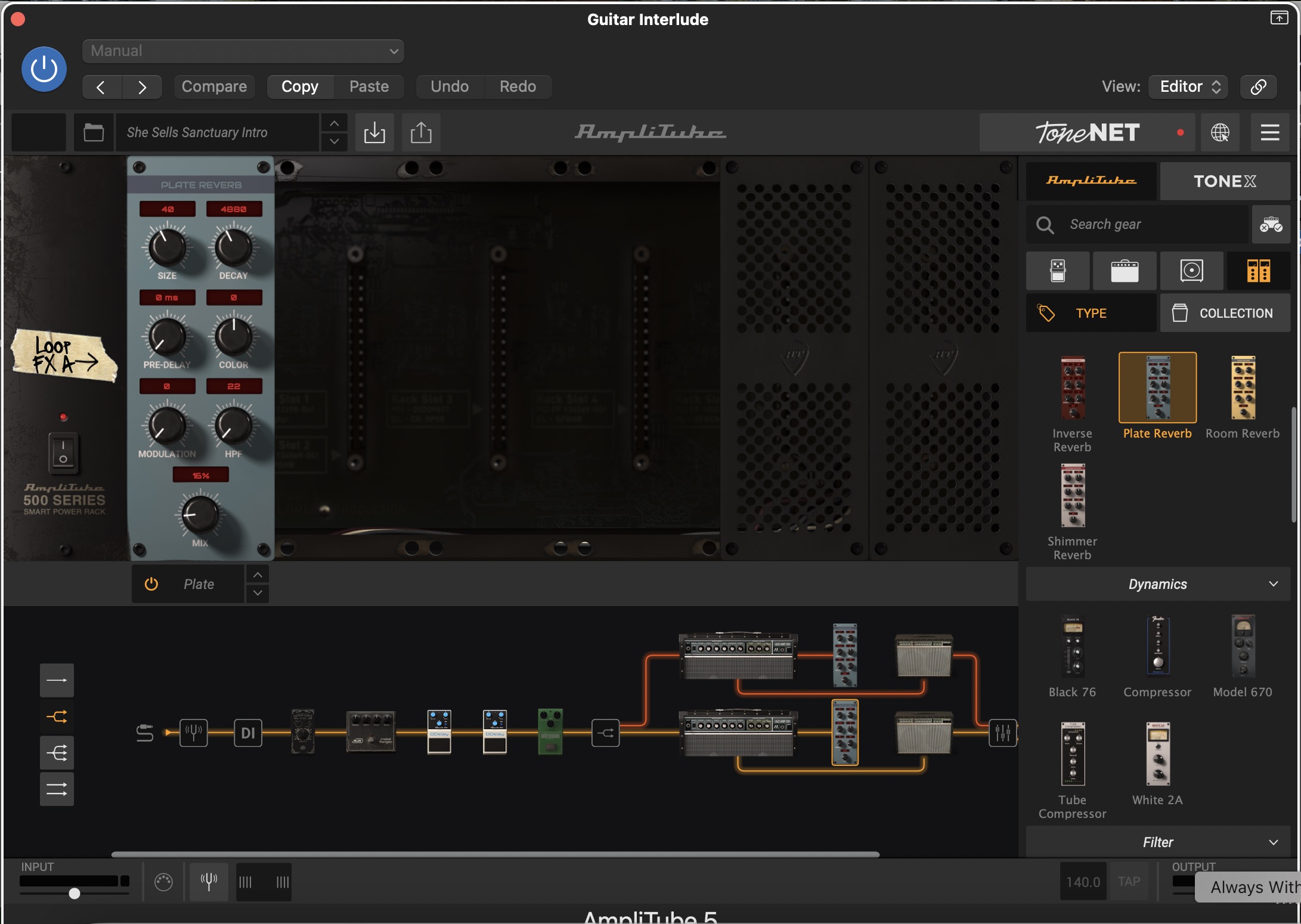Click the gear filter icon beside search
The width and height of the screenshot is (1301, 924).
coord(1271,225)
